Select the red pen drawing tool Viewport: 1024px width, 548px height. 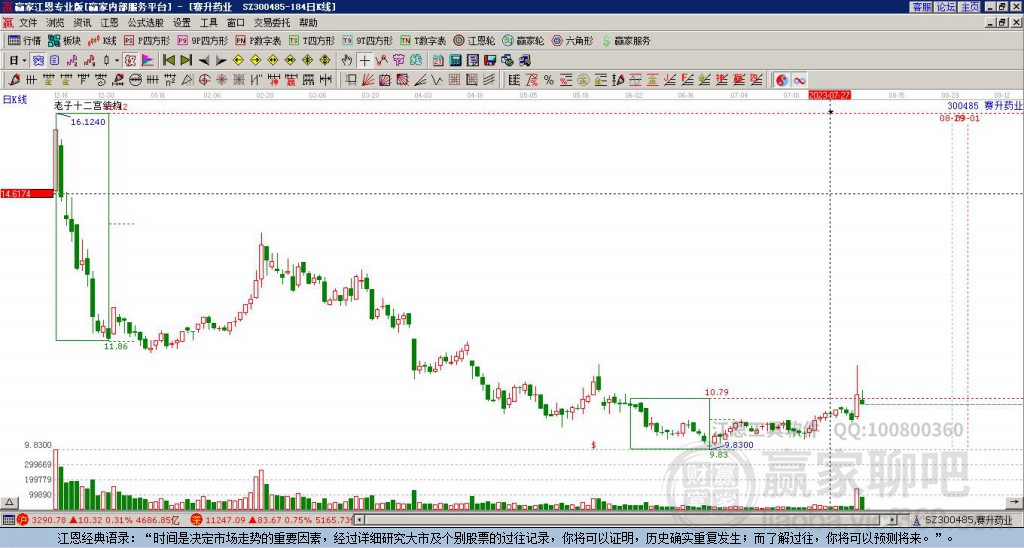pyautogui.click(x=14, y=80)
